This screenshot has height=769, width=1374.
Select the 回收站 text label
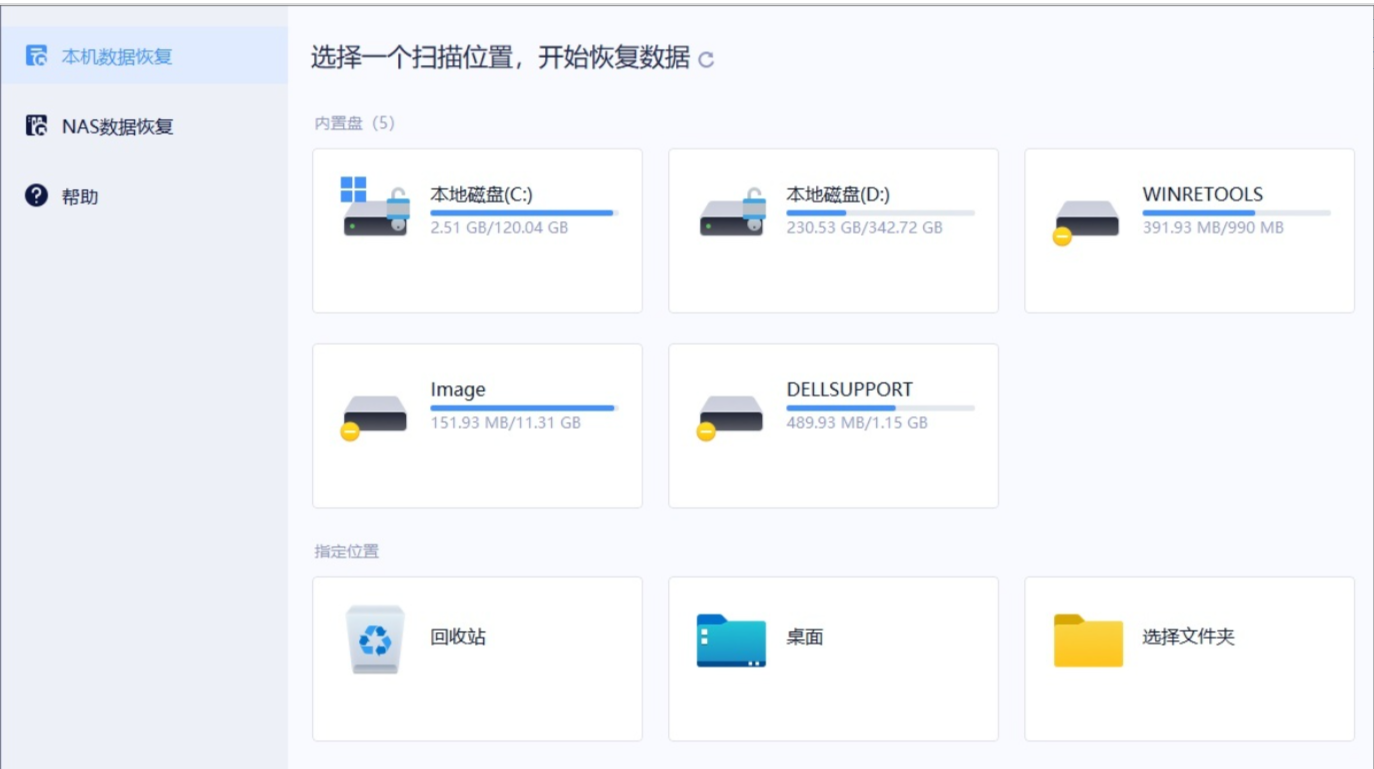(458, 637)
